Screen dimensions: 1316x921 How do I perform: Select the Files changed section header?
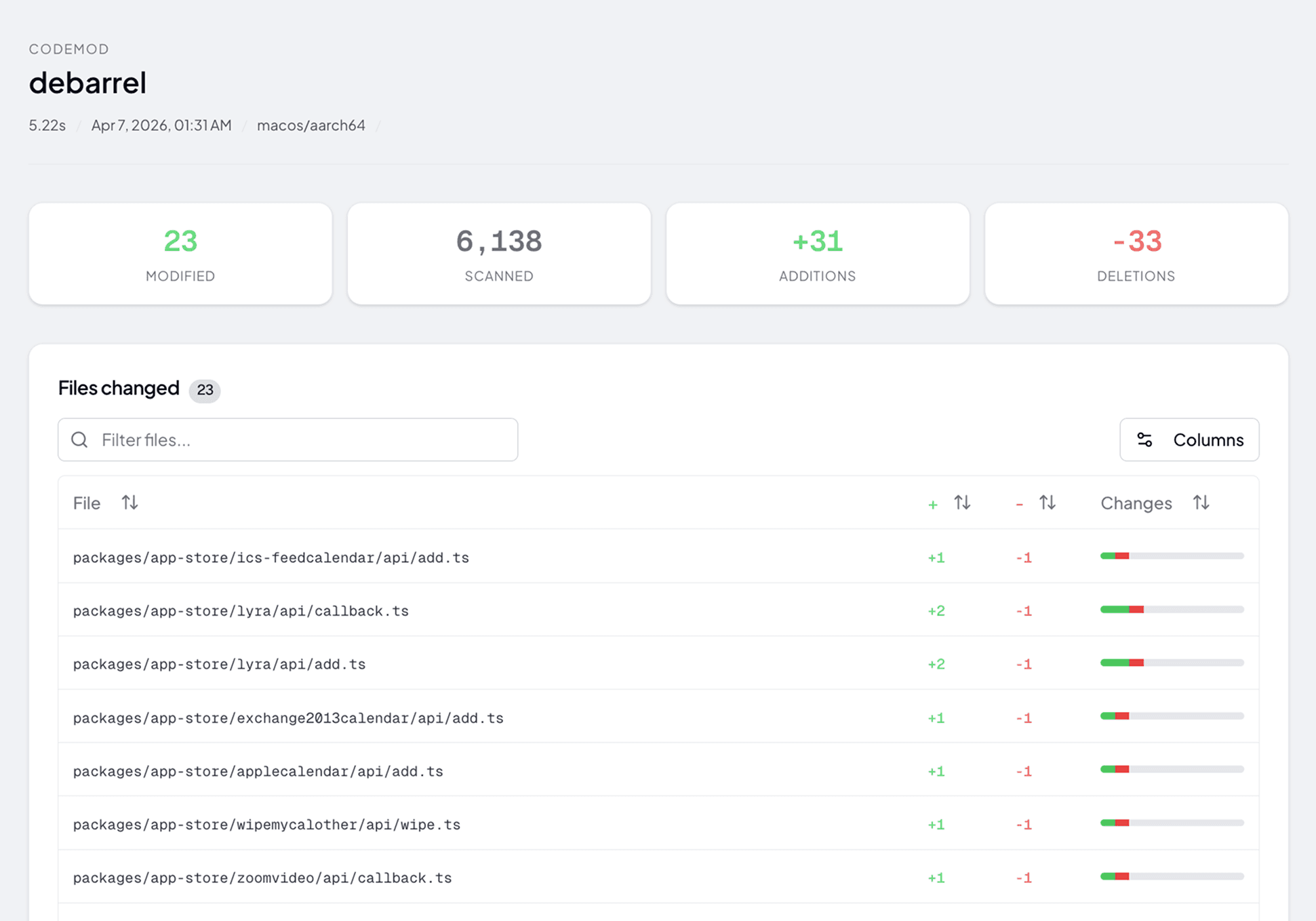(119, 388)
